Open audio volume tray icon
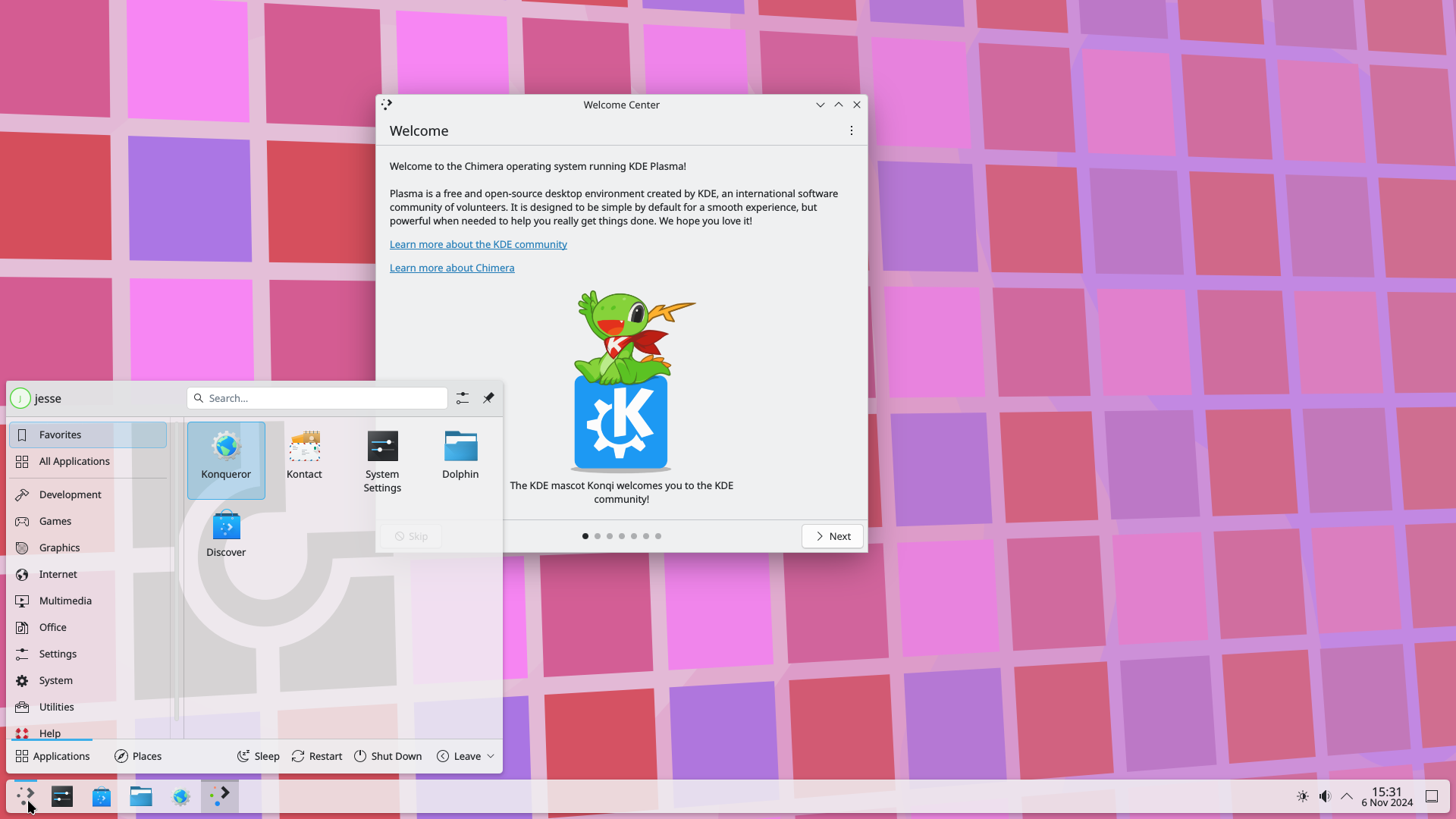 (1325, 796)
